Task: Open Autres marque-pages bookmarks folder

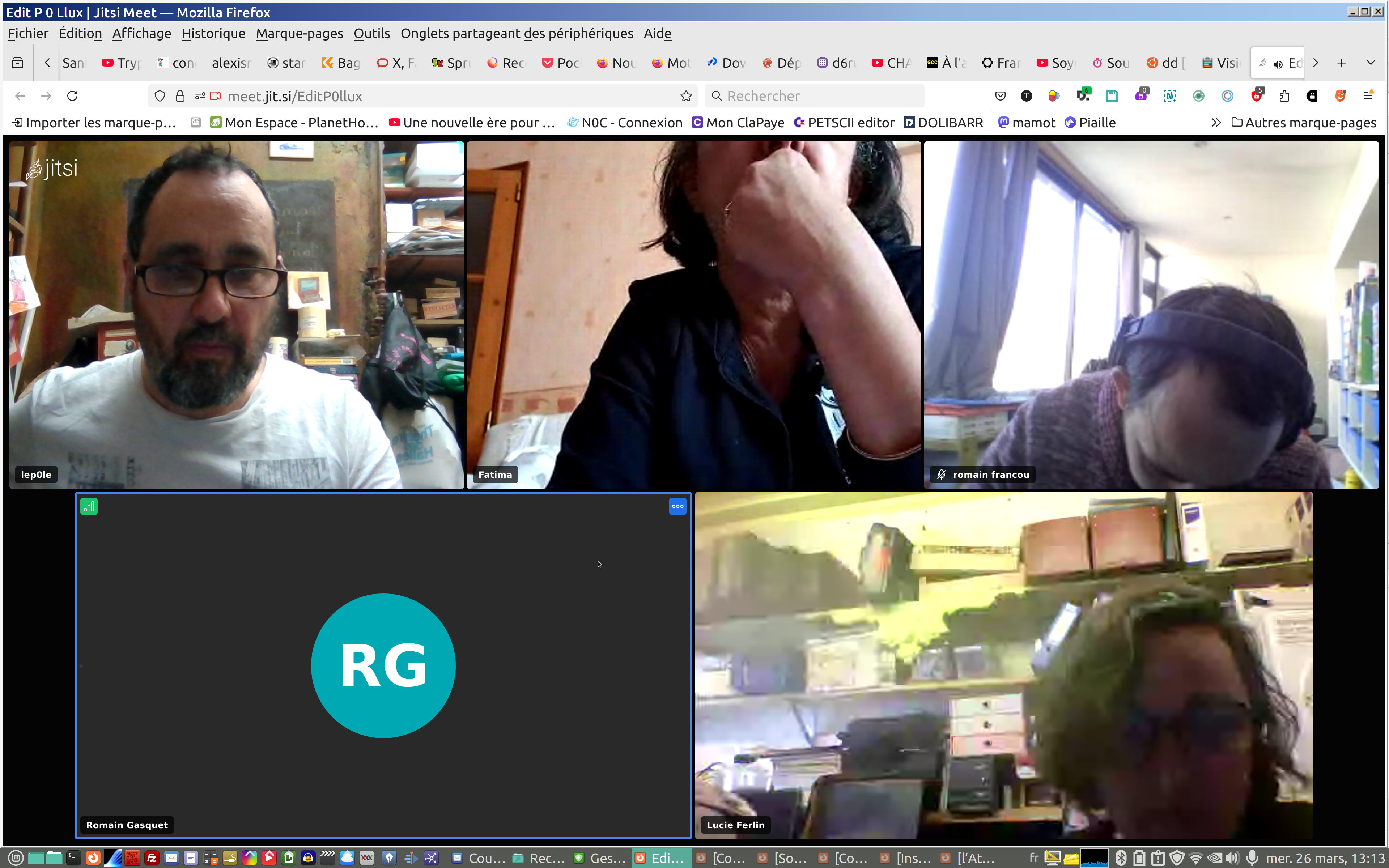Action: click(1304, 122)
